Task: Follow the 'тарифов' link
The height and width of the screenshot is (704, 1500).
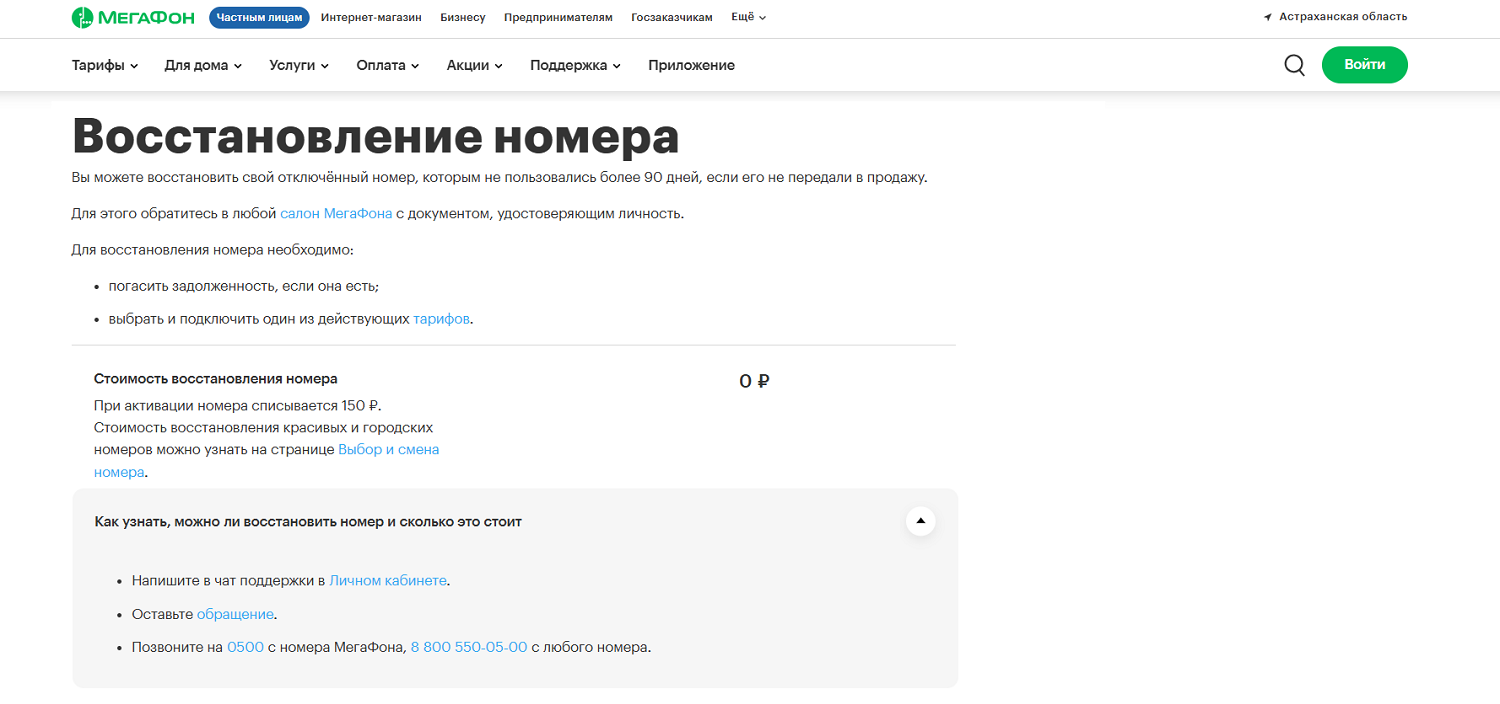Action: (x=441, y=319)
